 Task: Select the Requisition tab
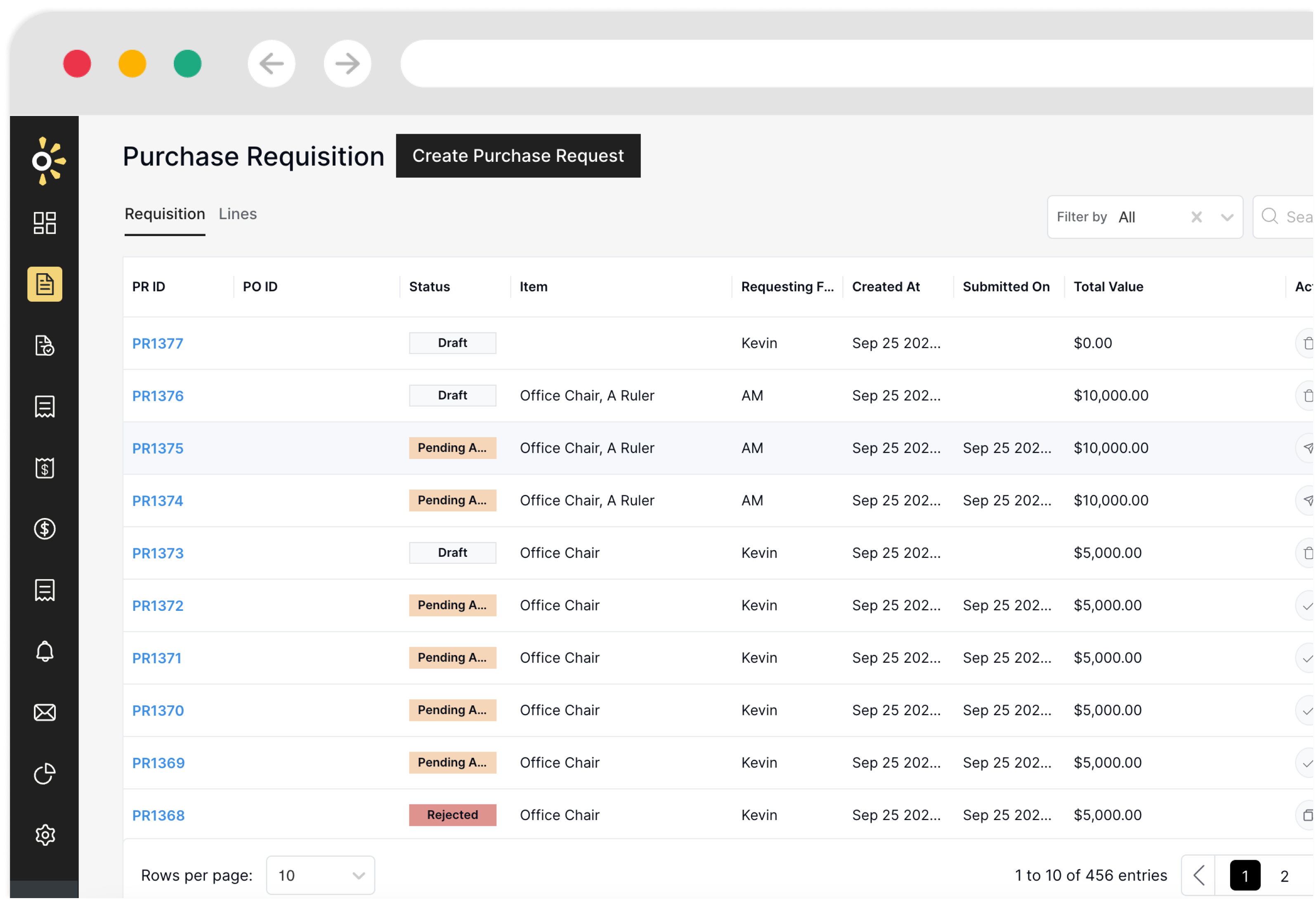tap(165, 214)
